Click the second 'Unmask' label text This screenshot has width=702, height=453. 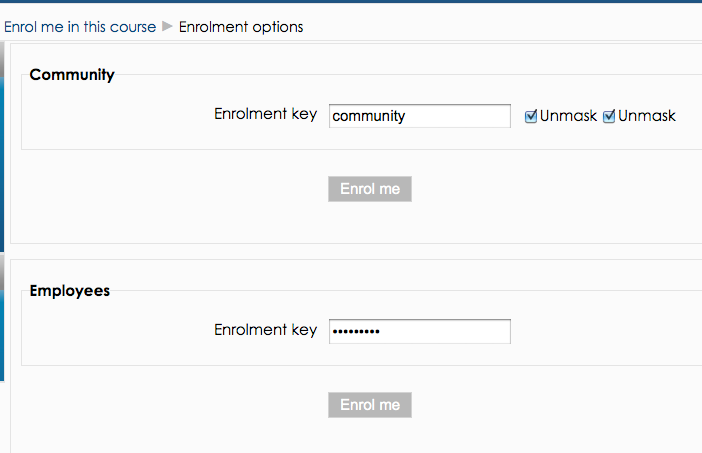click(646, 116)
